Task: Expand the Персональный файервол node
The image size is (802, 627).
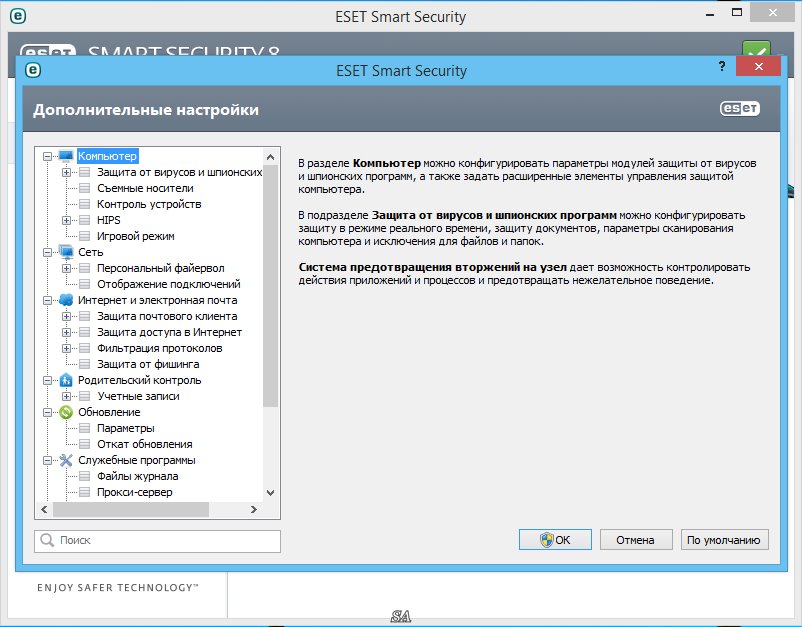Action: [x=66, y=268]
